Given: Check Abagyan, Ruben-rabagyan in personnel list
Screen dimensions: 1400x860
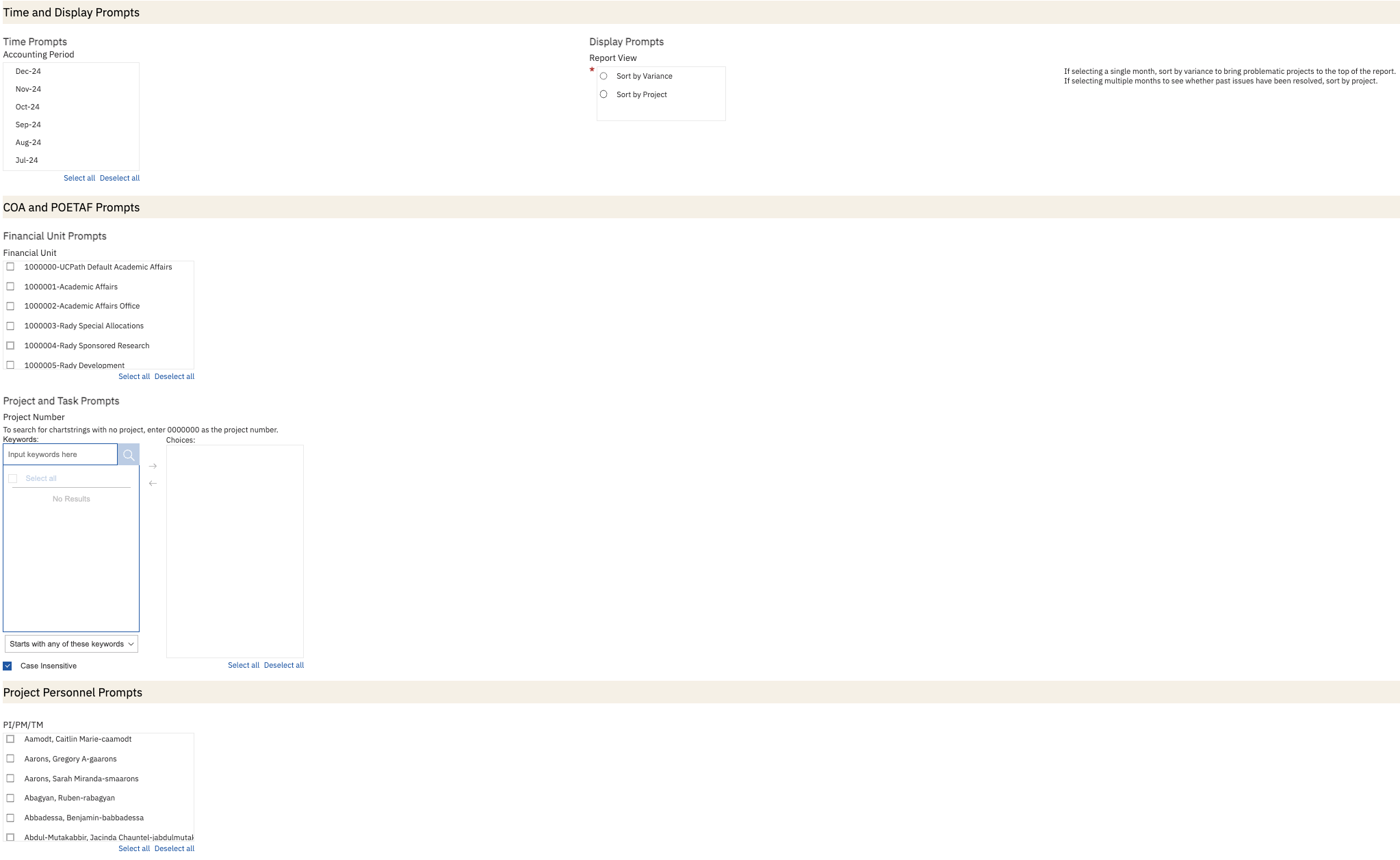Looking at the screenshot, I should 10,798.
